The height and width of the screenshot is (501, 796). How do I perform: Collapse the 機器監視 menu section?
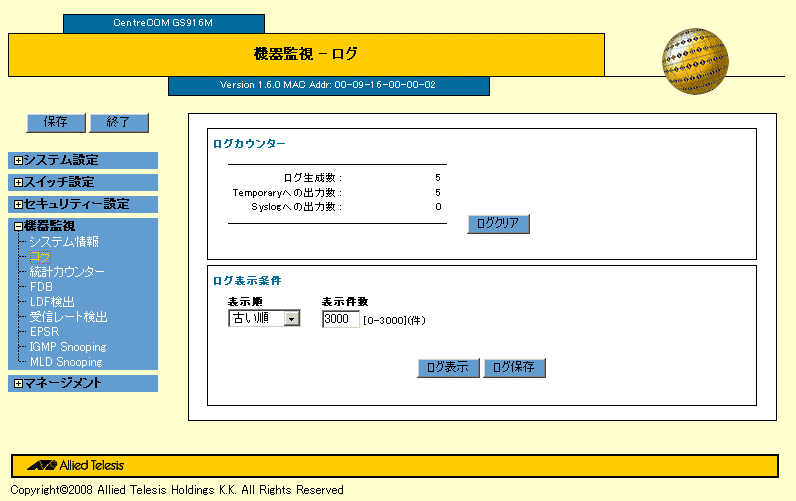(19, 227)
